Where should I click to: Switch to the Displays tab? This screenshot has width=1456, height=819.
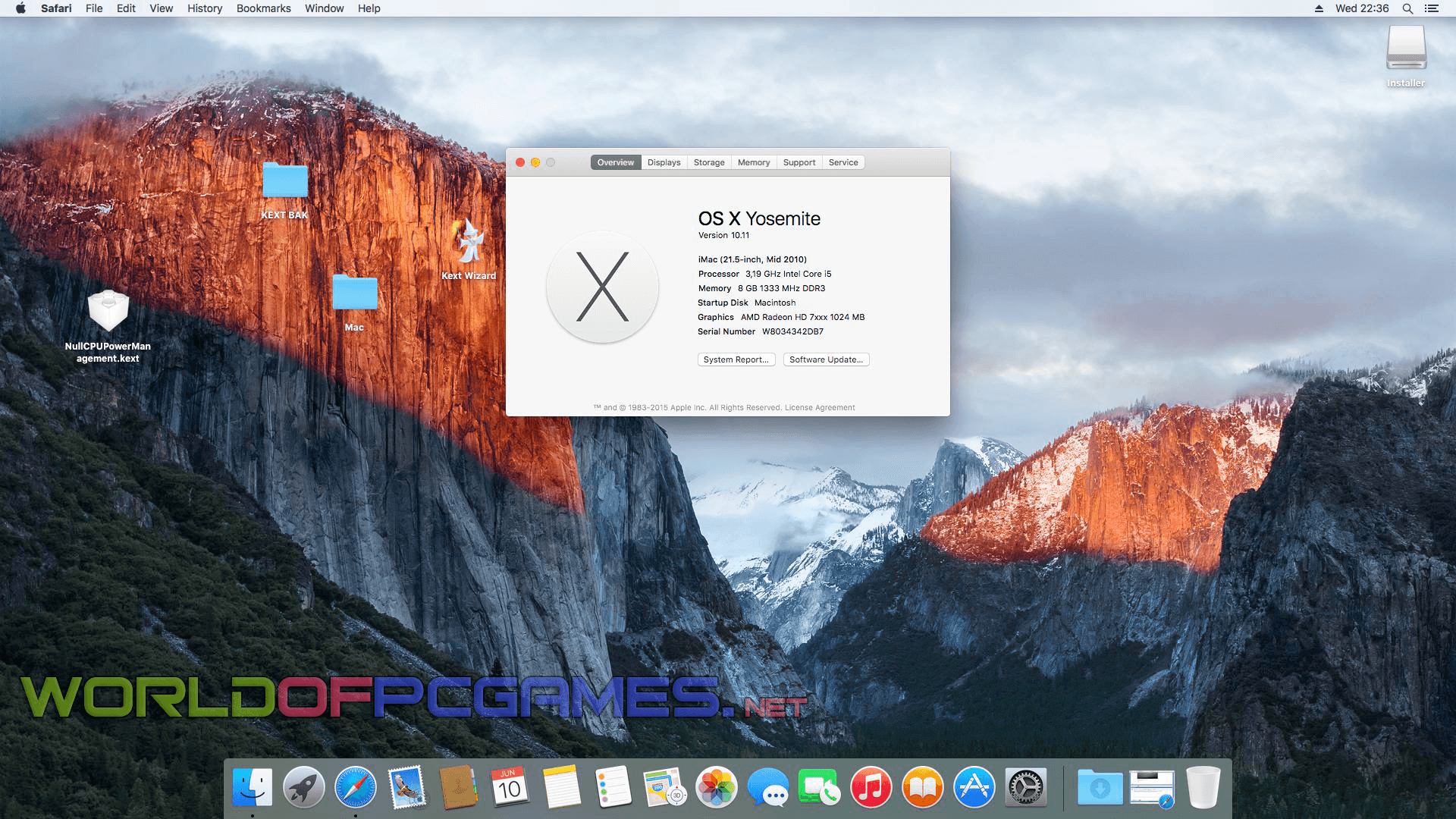pyautogui.click(x=664, y=162)
